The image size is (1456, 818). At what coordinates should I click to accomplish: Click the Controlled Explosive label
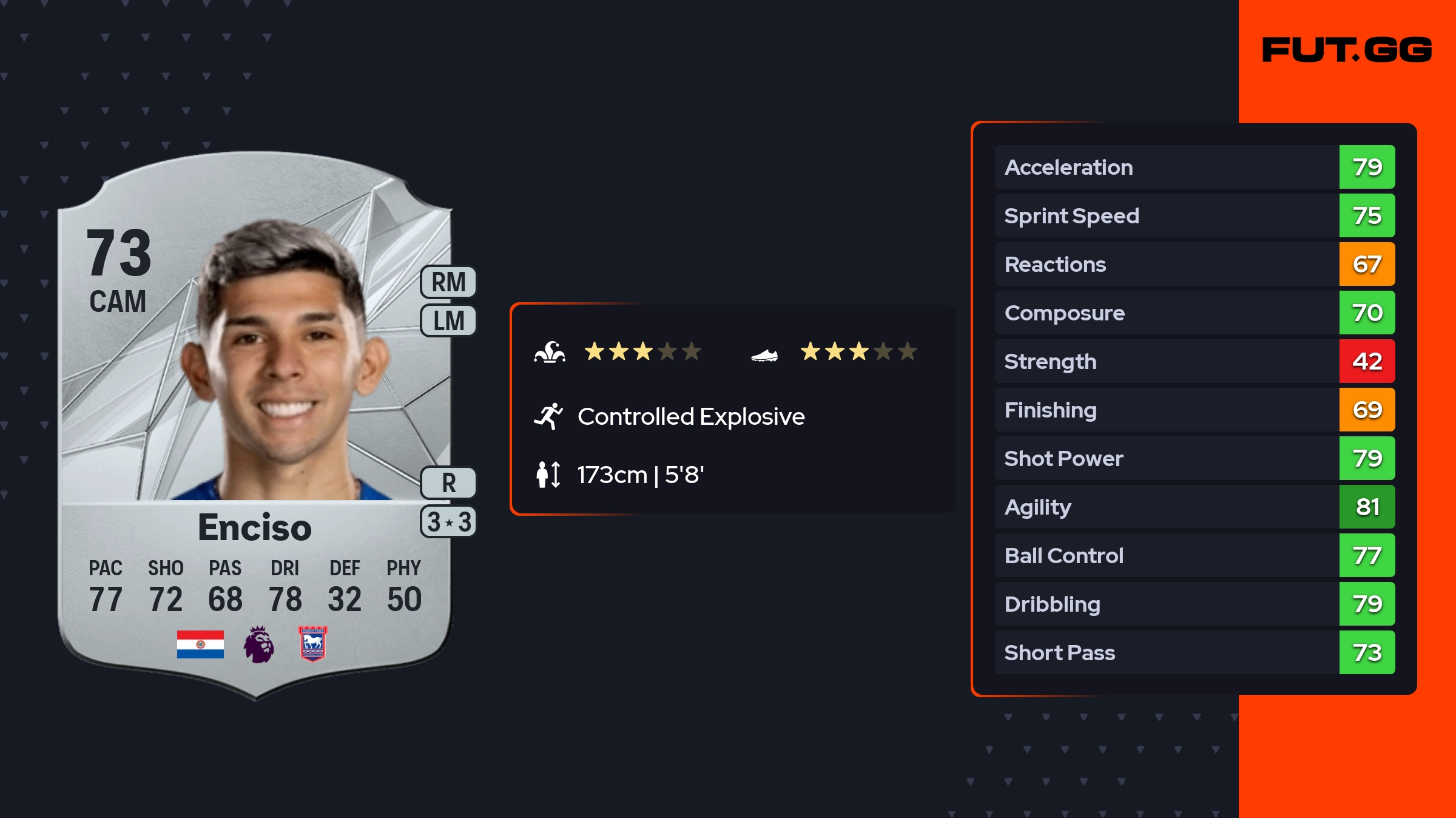click(691, 416)
